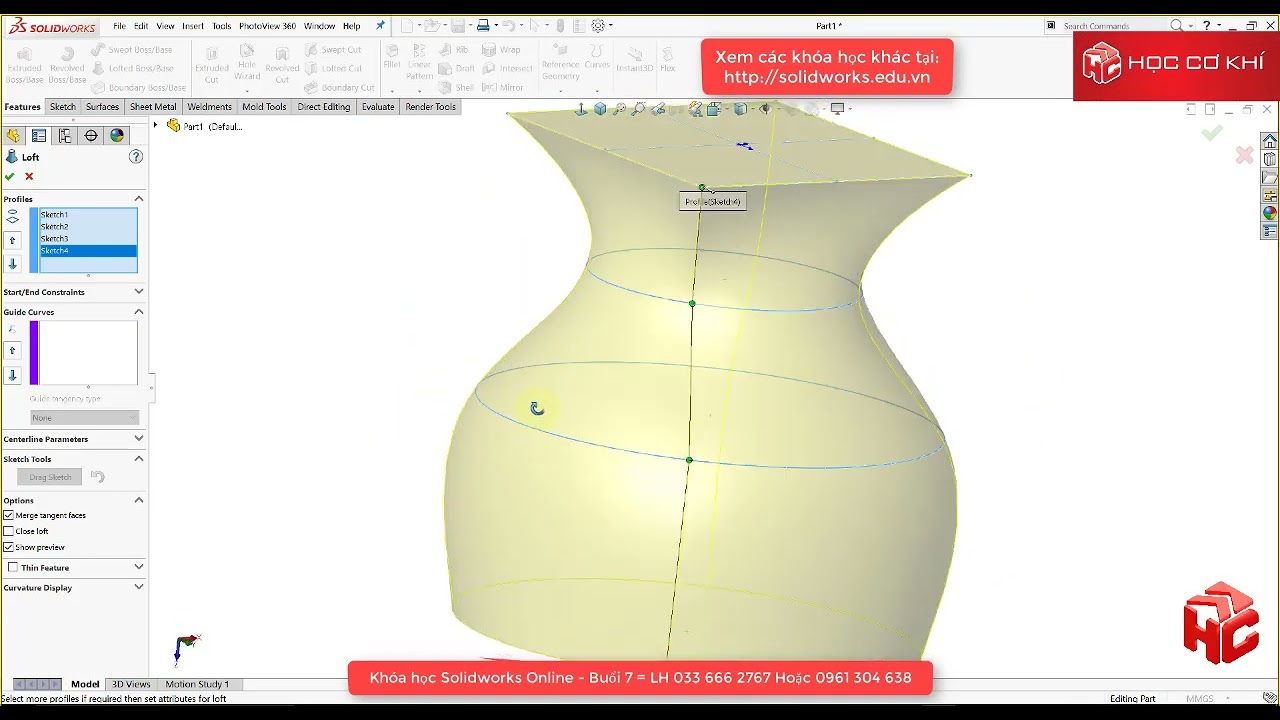
Task: Switch to the Surfaces tab
Action: coord(102,107)
